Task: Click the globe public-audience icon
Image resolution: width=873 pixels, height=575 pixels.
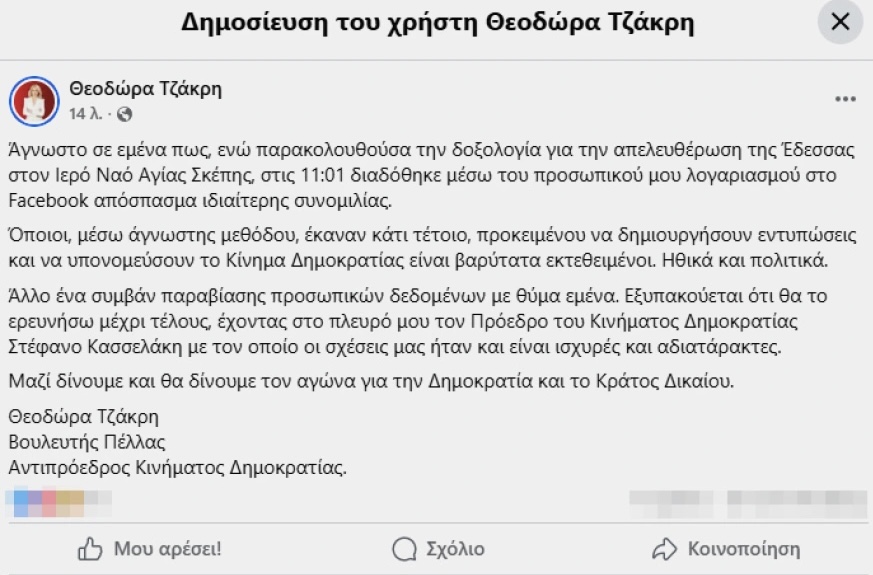Action: (124, 114)
